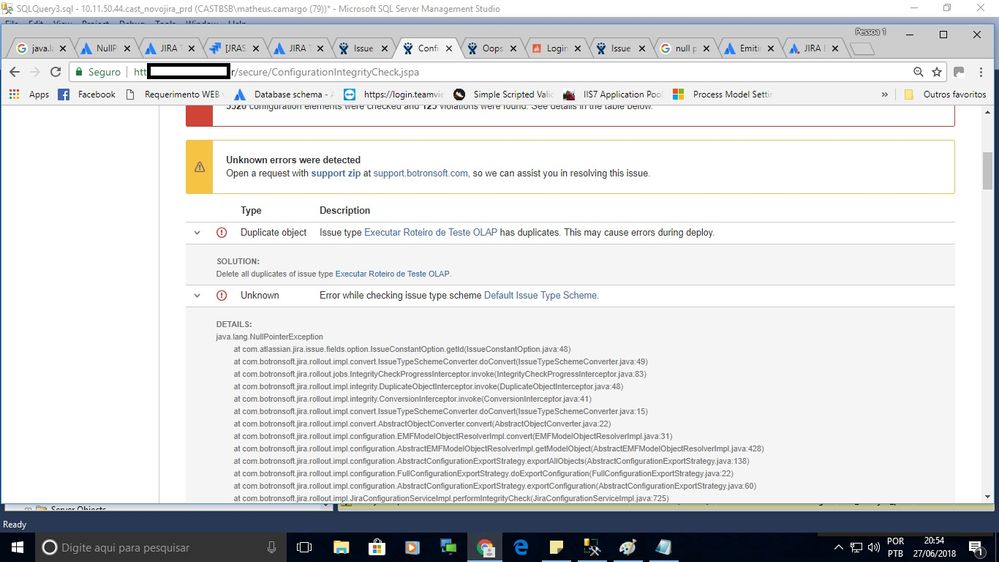Open Sticky Notes from the taskbar
Viewport: 999px width, 562px height.
pyautogui.click(x=556, y=547)
